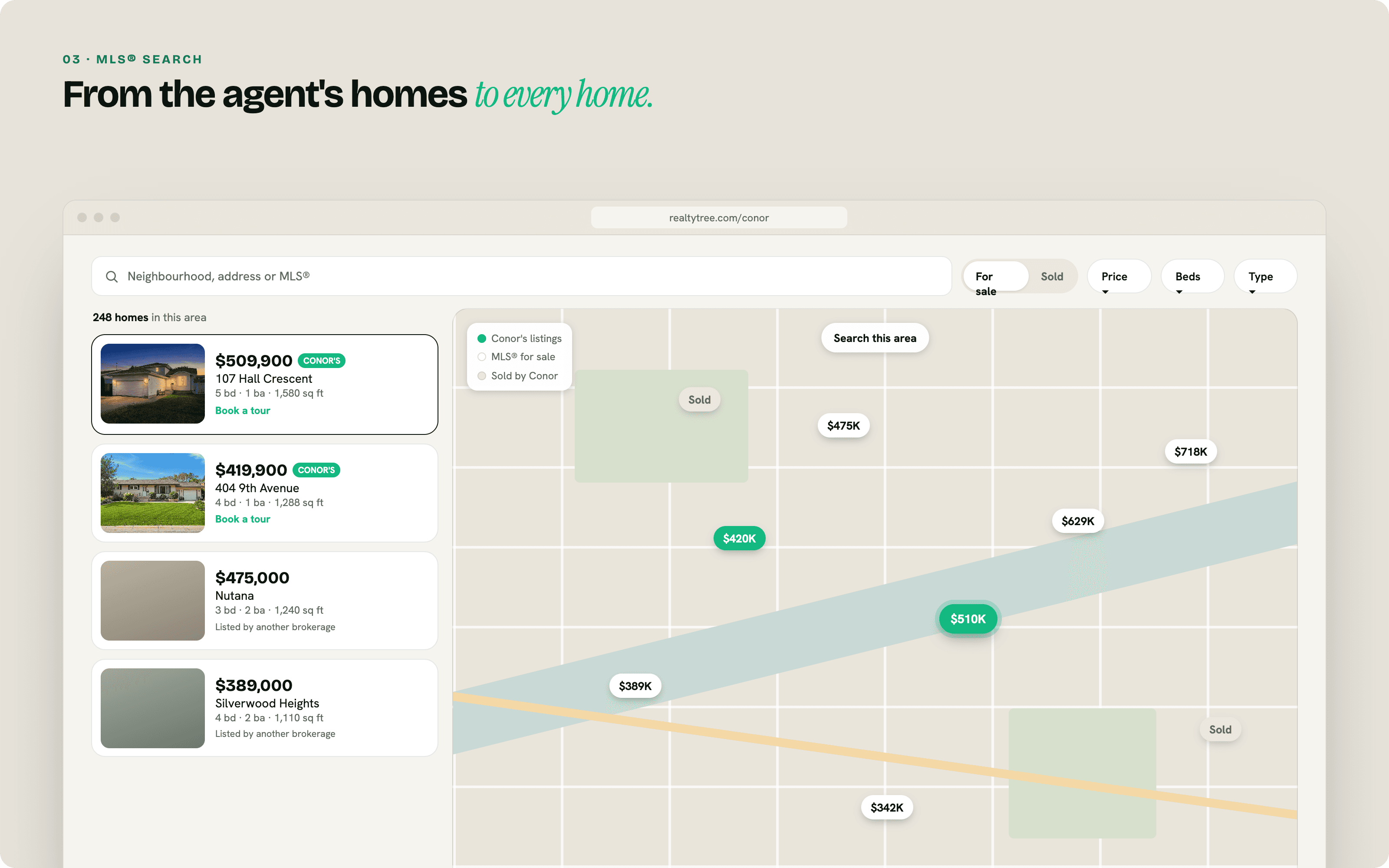Select the Sold marker near the lower park
Viewport: 1389px width, 868px height.
tap(1220, 730)
